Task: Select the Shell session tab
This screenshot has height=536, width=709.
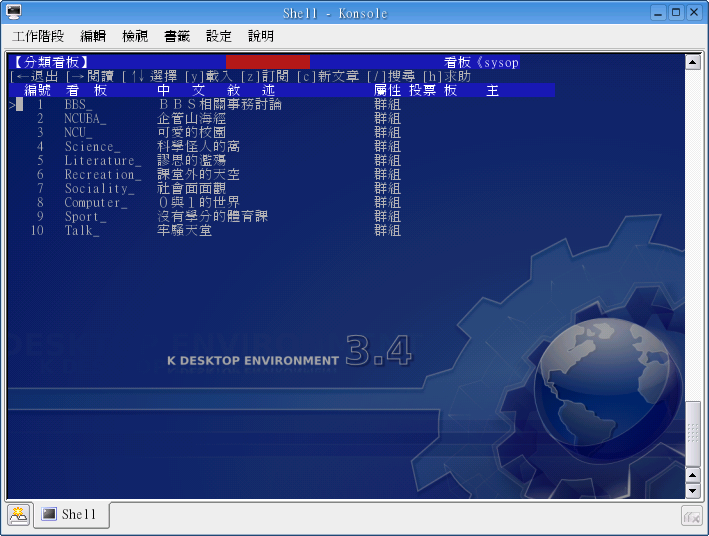Action: [x=72, y=515]
